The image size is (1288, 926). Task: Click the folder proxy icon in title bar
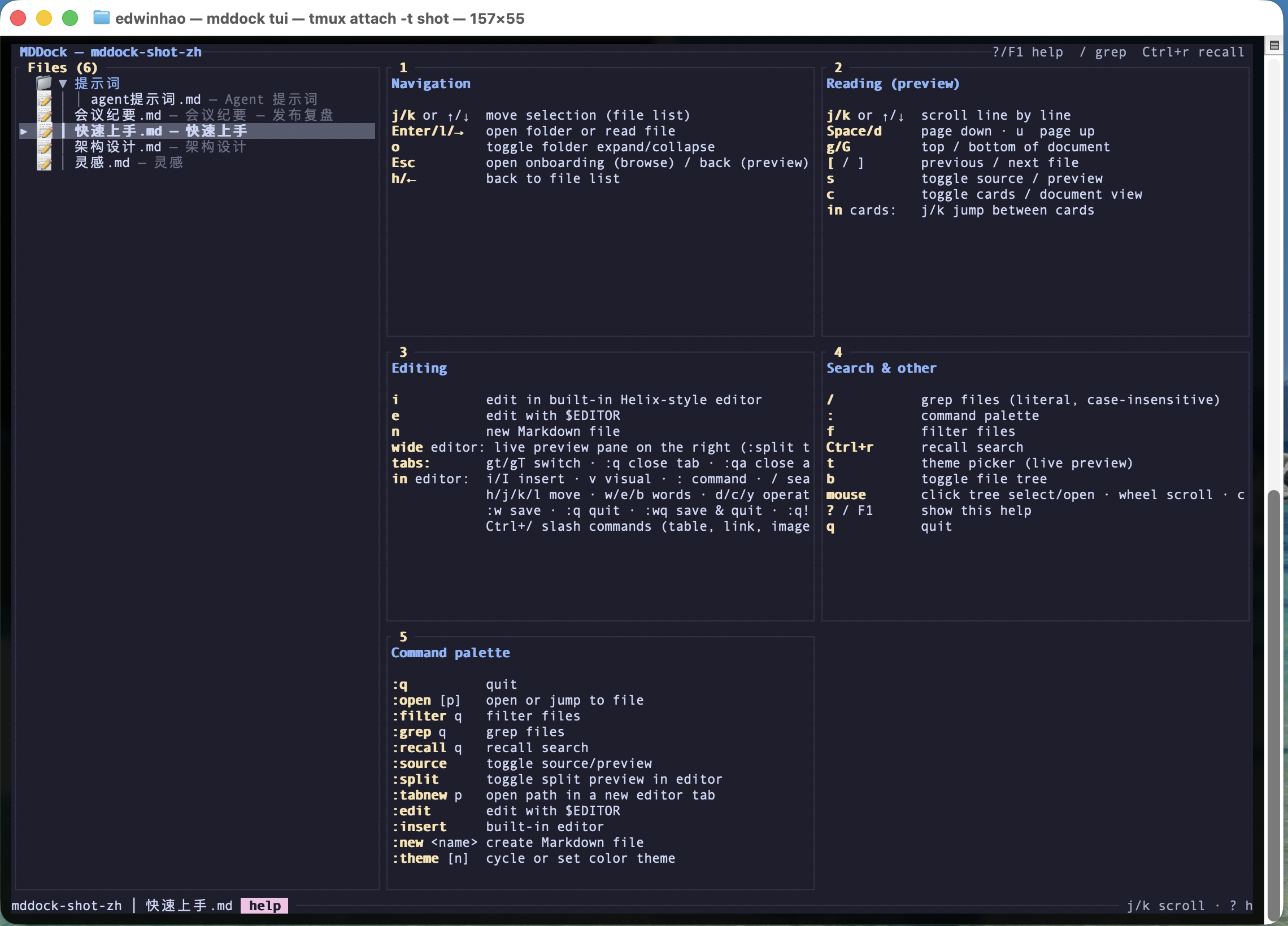(x=101, y=18)
